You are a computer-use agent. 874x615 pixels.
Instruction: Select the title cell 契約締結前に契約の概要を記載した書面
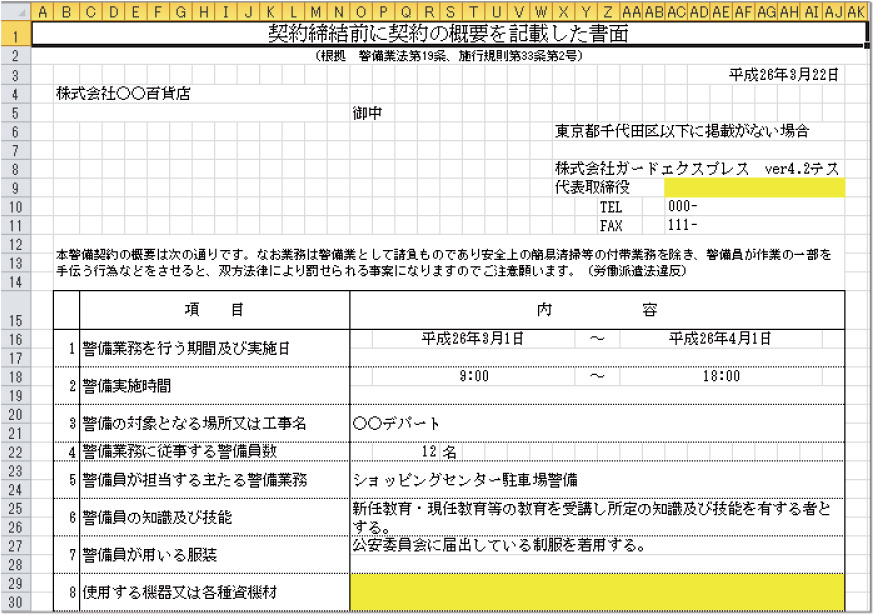pos(449,34)
